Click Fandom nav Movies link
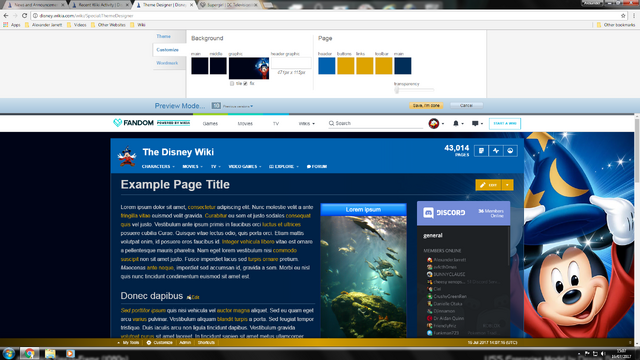The height and width of the screenshot is (360, 640). point(245,123)
